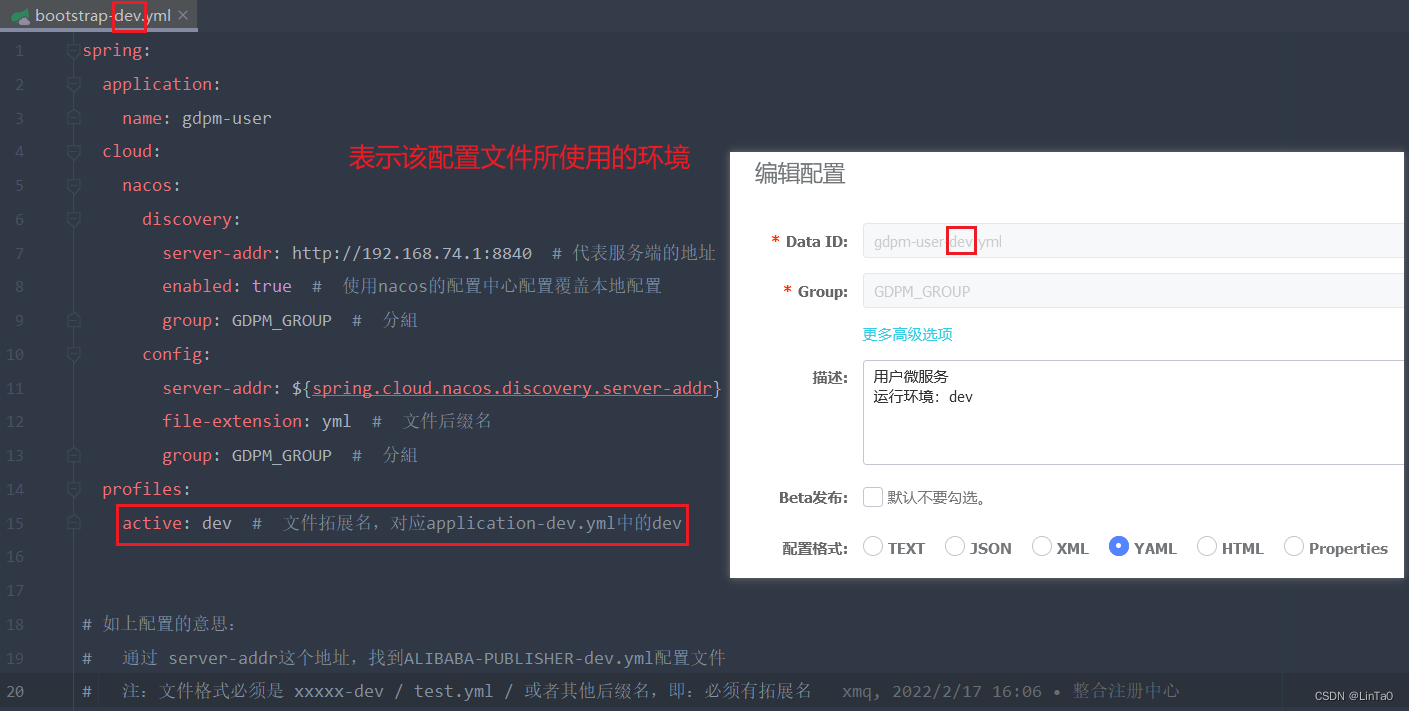This screenshot has width=1409, height=711.
Task: Click 'file-extension' key on line 12
Action: [x=232, y=421]
